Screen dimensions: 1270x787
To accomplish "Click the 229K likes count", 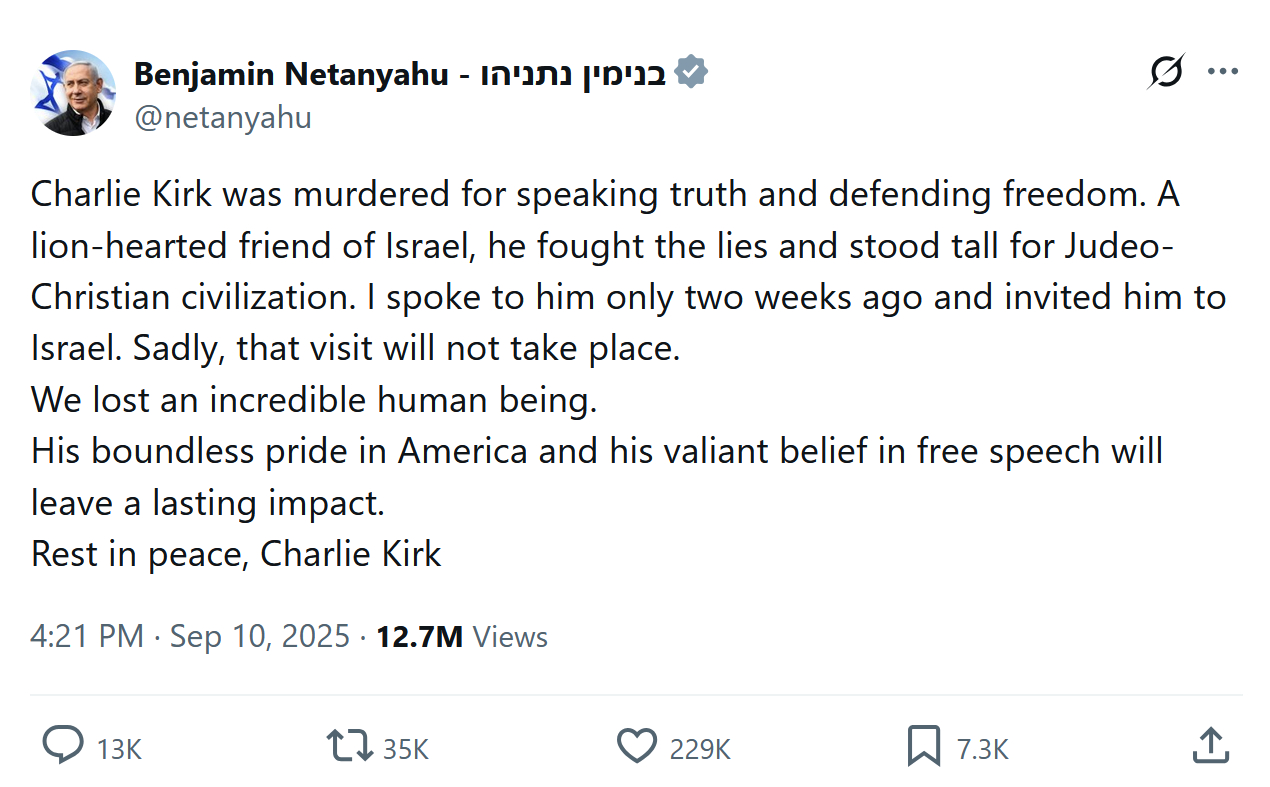I will [x=700, y=749].
